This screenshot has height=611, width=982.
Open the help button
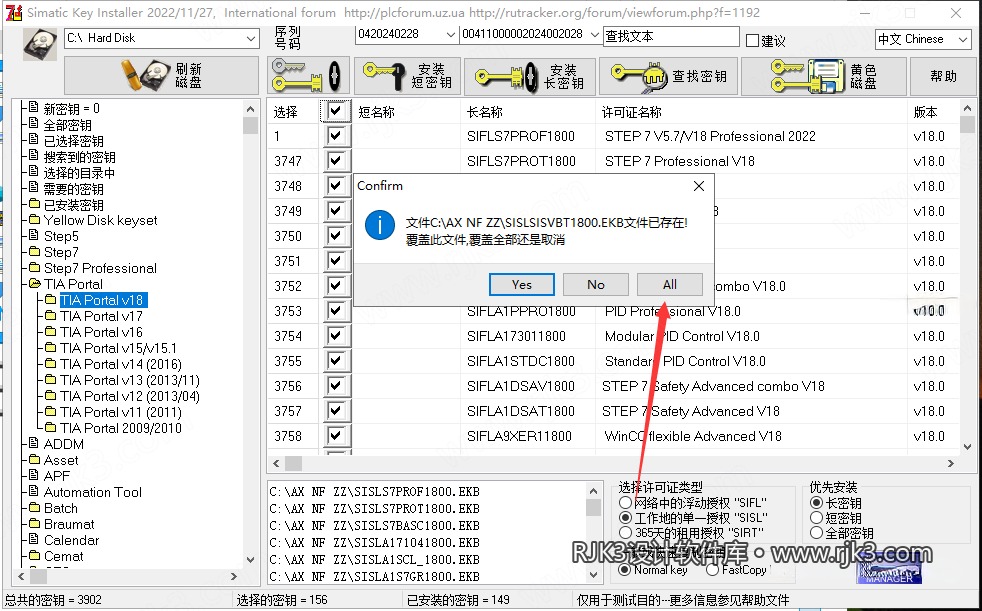tap(943, 76)
